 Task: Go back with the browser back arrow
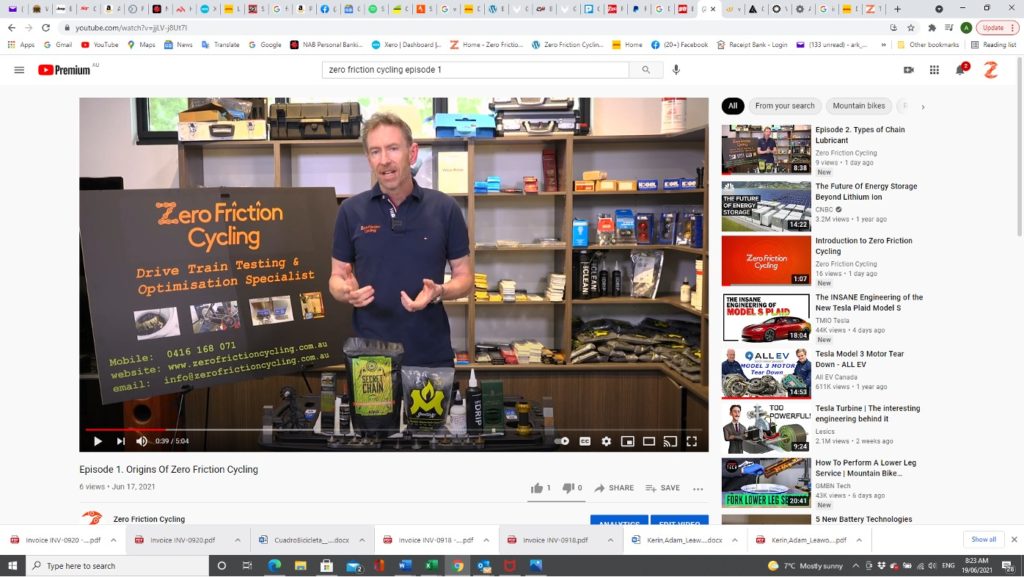point(12,27)
